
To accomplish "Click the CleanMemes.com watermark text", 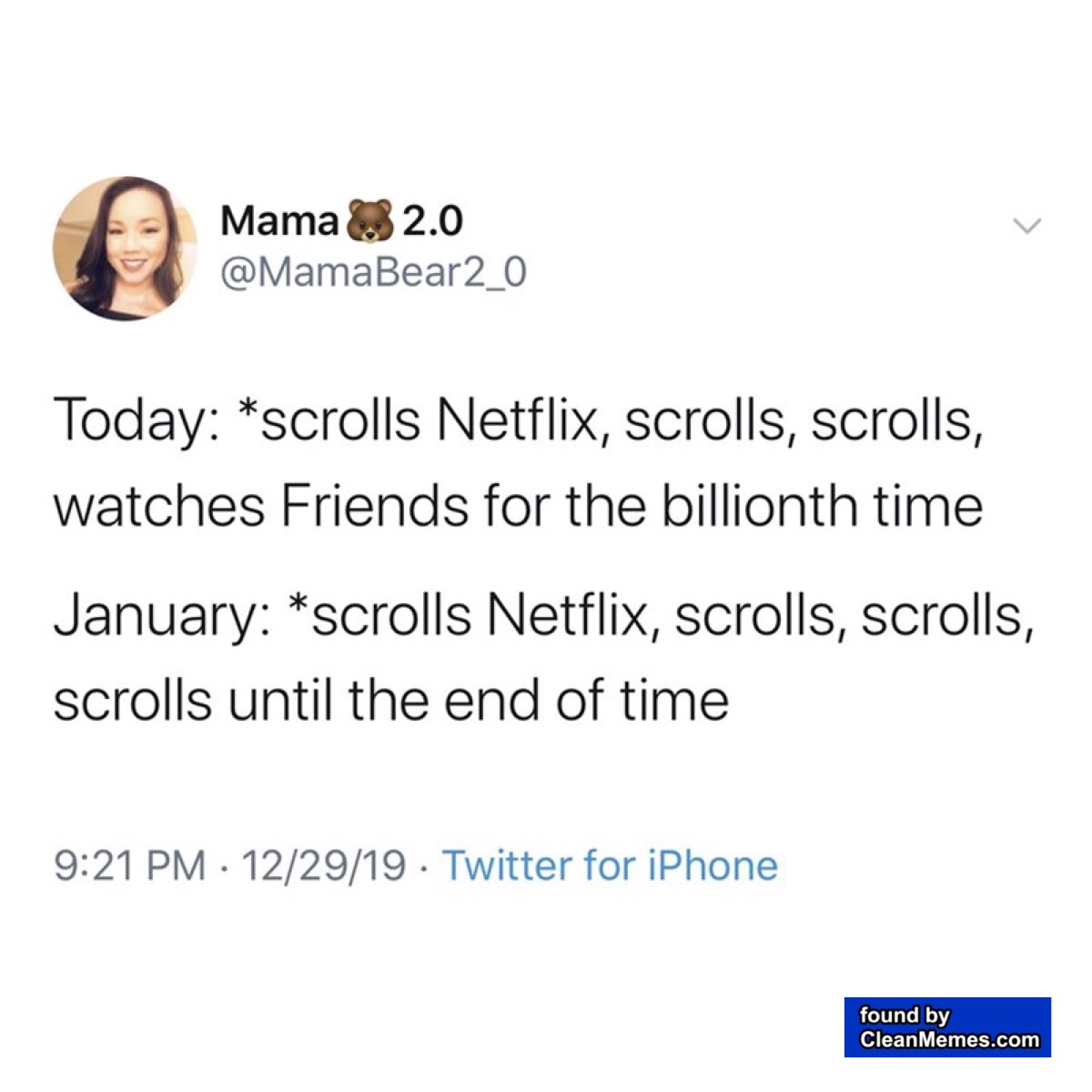I will (948, 1039).
